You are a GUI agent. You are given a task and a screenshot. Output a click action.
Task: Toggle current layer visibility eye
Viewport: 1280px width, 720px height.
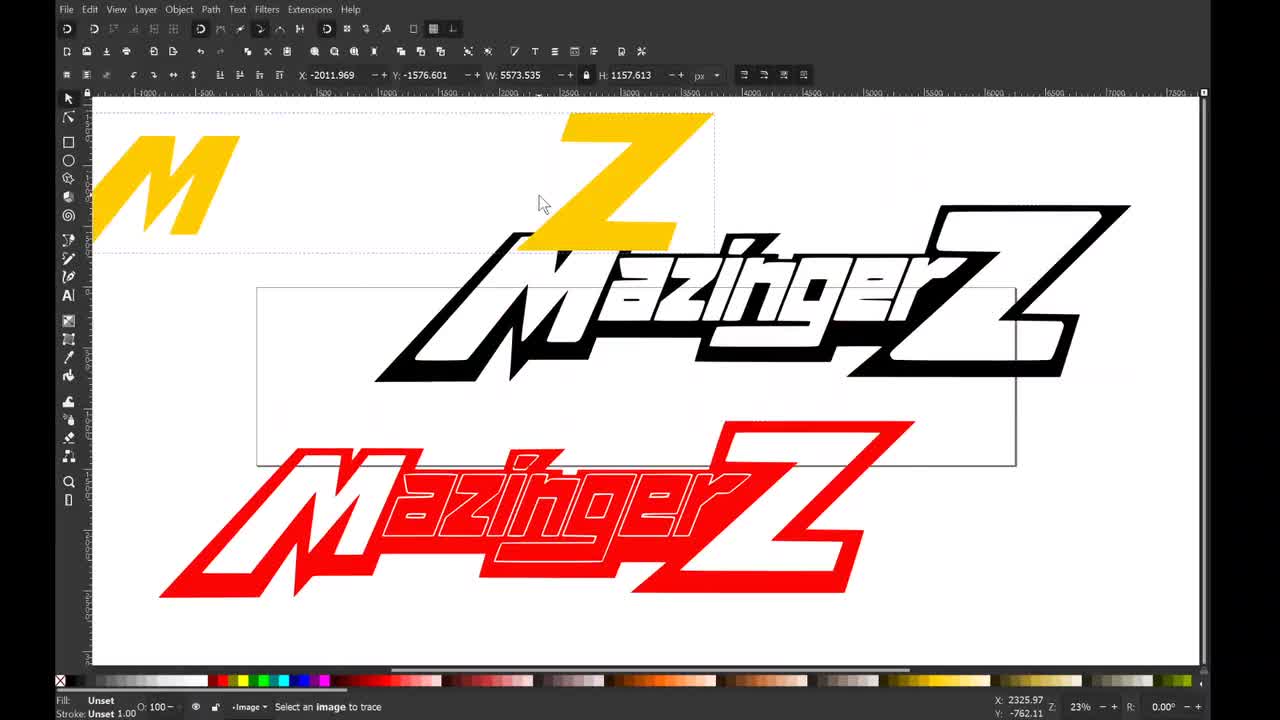point(196,707)
